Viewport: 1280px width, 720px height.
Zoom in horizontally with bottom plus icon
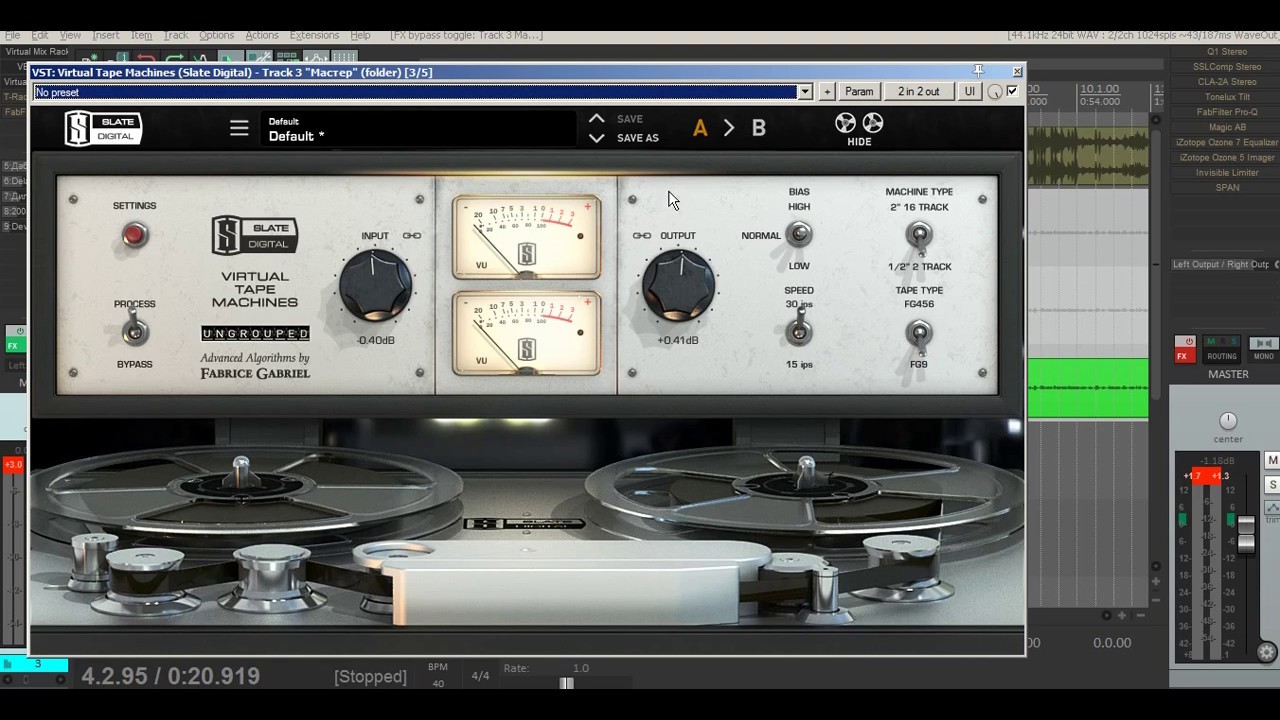[x=1122, y=616]
